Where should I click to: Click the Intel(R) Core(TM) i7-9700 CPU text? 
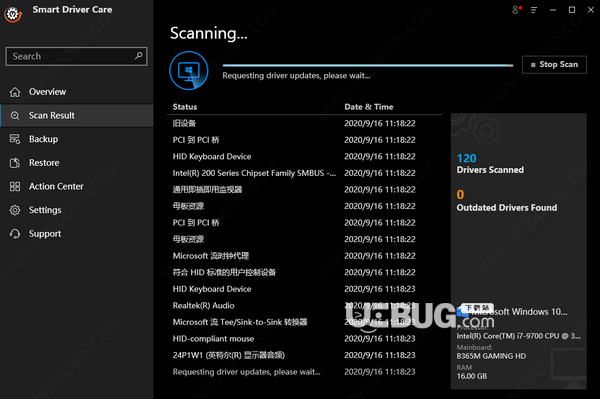pos(518,336)
